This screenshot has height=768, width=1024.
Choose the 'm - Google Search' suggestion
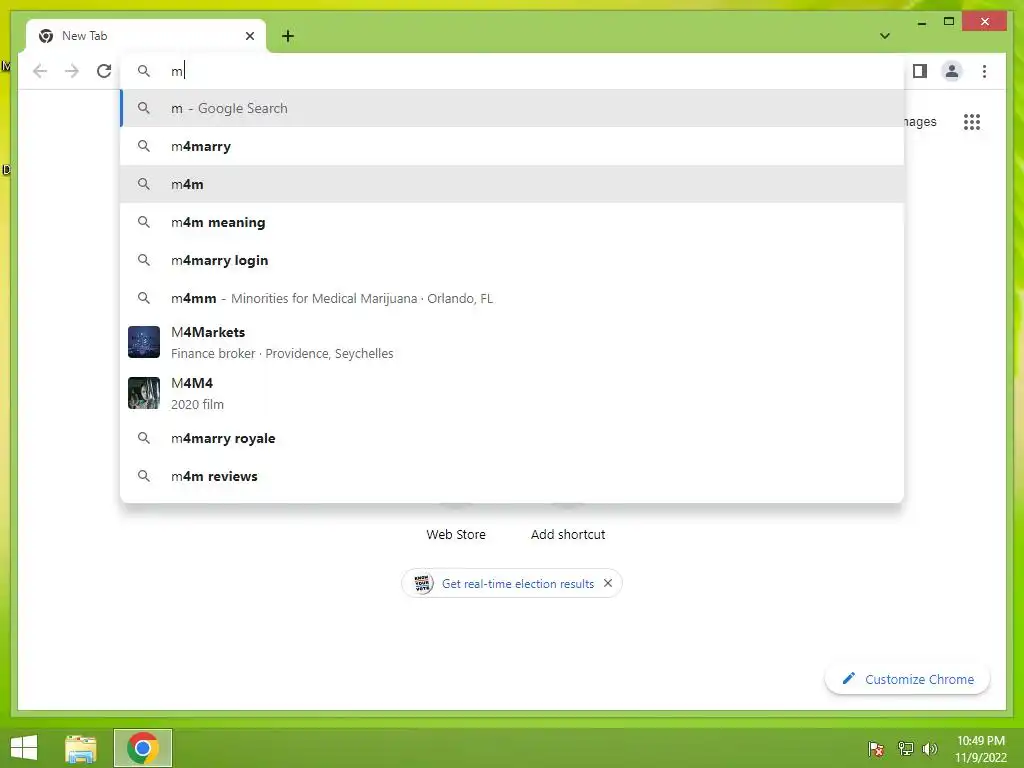pyautogui.click(x=512, y=108)
